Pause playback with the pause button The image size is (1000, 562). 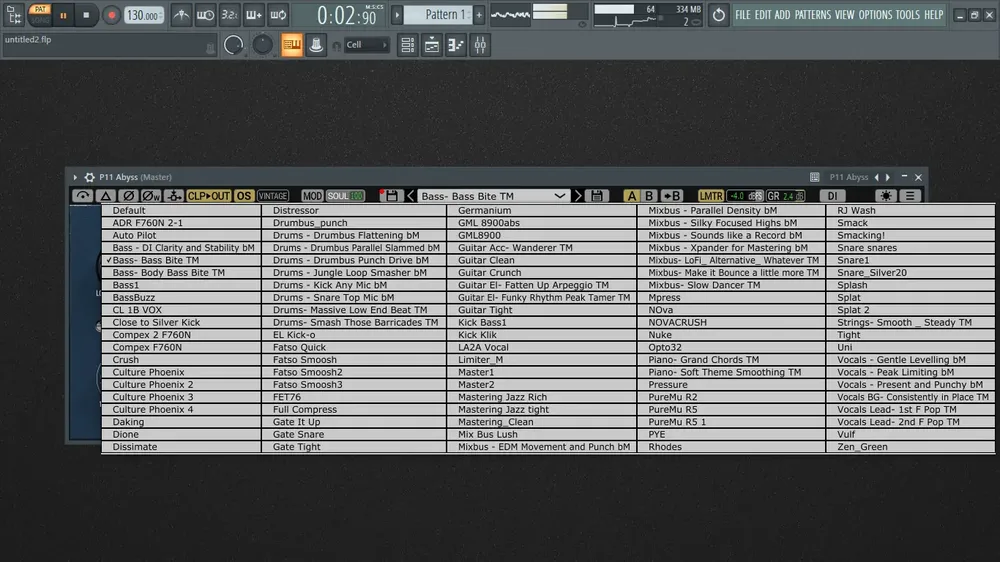(x=63, y=15)
